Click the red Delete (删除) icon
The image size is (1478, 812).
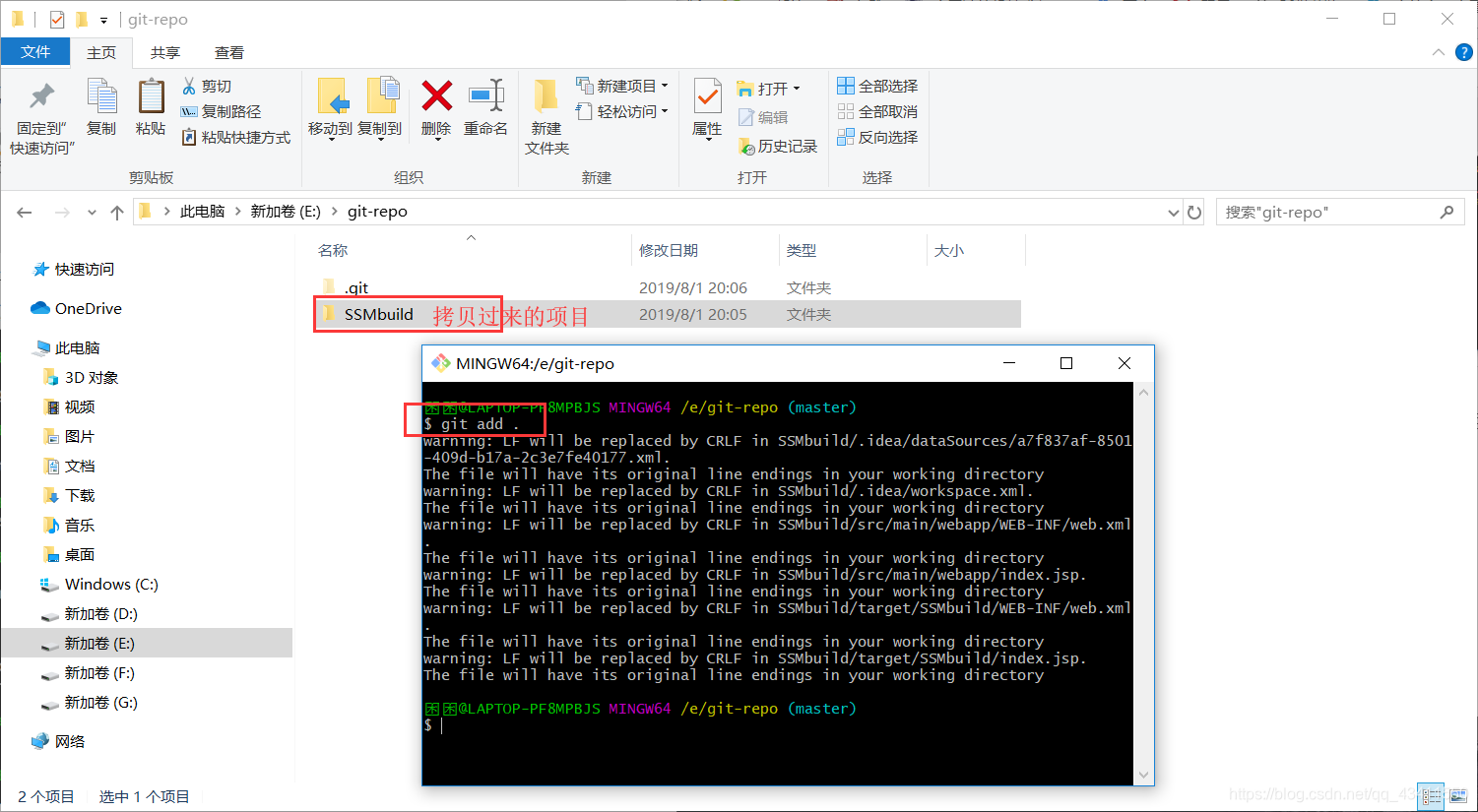(436, 95)
